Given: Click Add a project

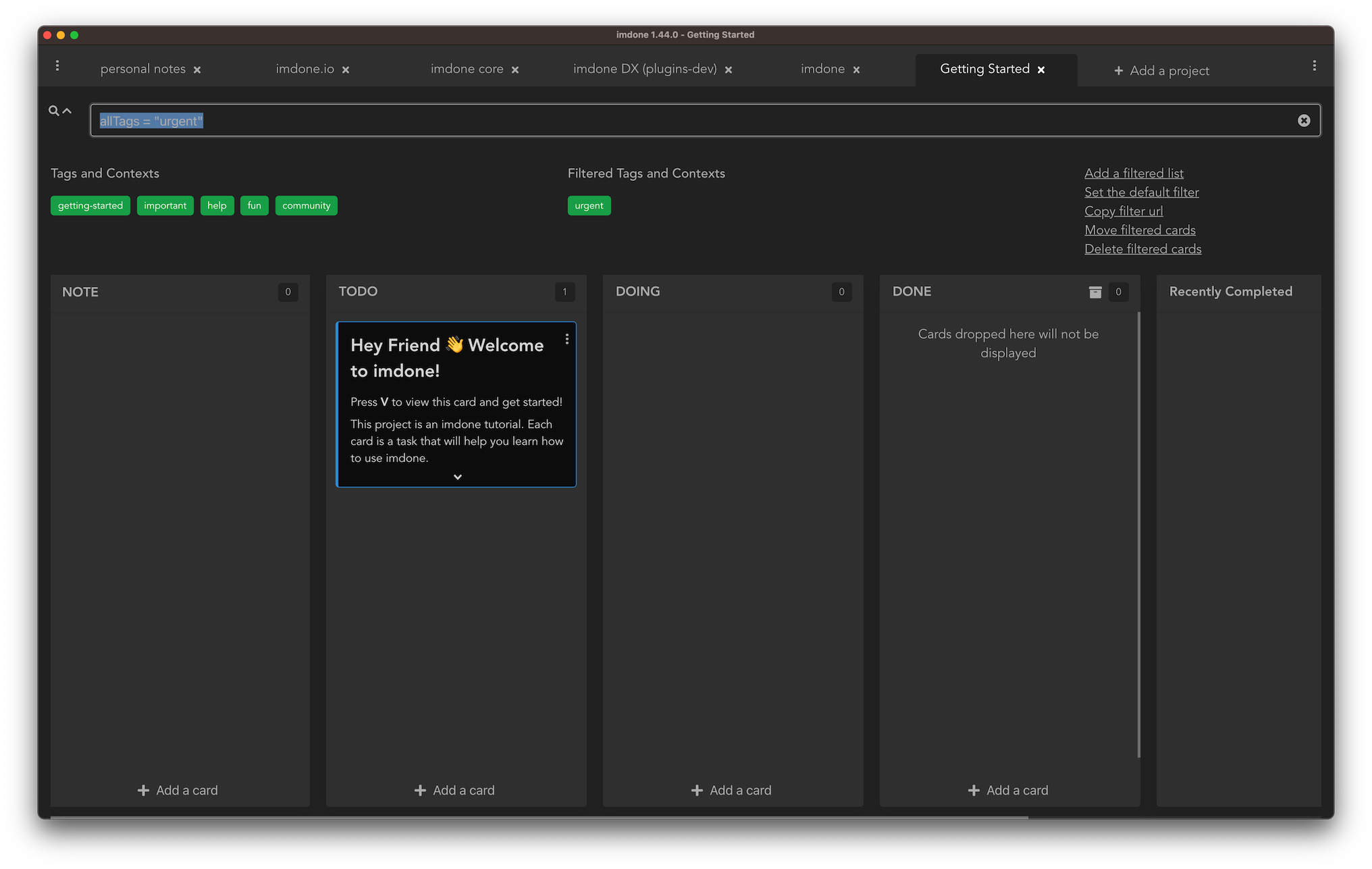Looking at the screenshot, I should 1161,70.
